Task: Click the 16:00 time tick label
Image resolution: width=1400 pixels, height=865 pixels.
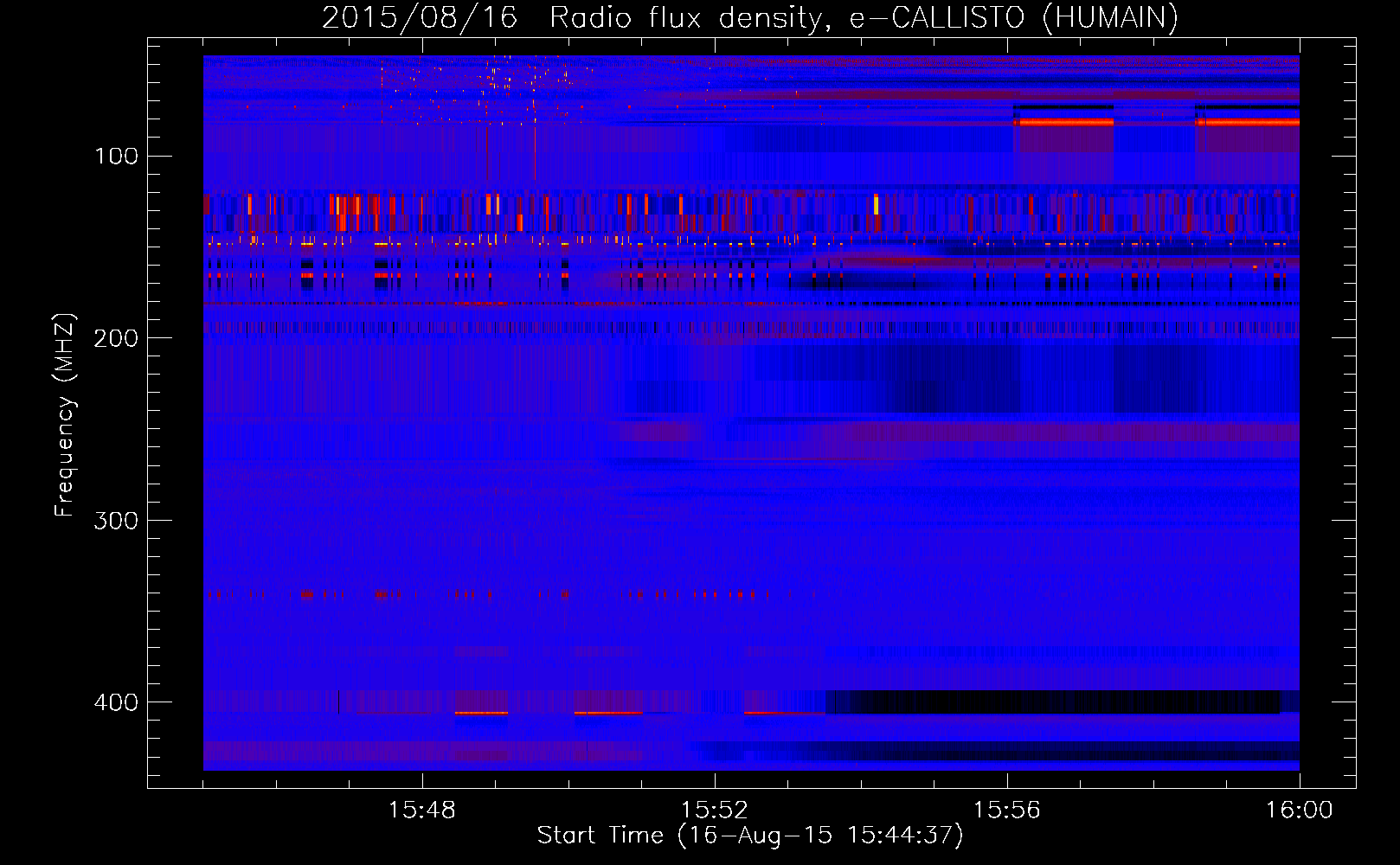Action: [1300, 811]
